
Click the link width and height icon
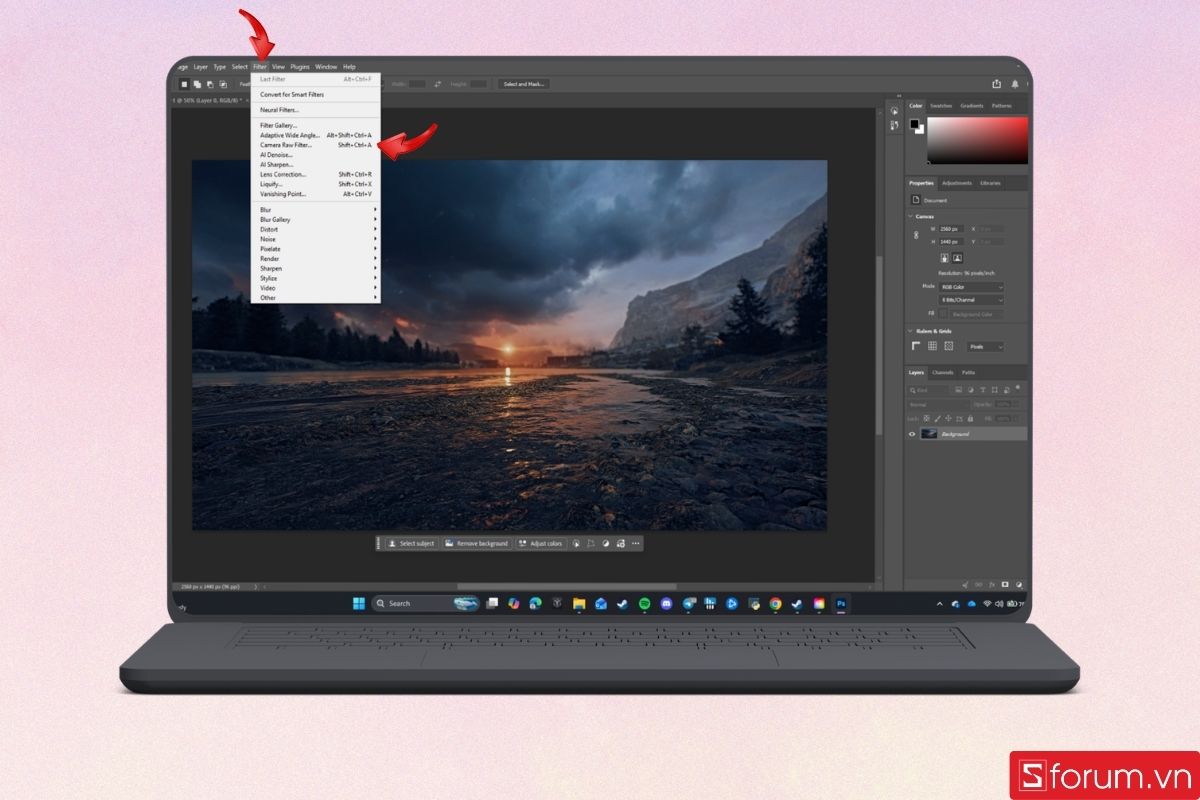click(915, 235)
